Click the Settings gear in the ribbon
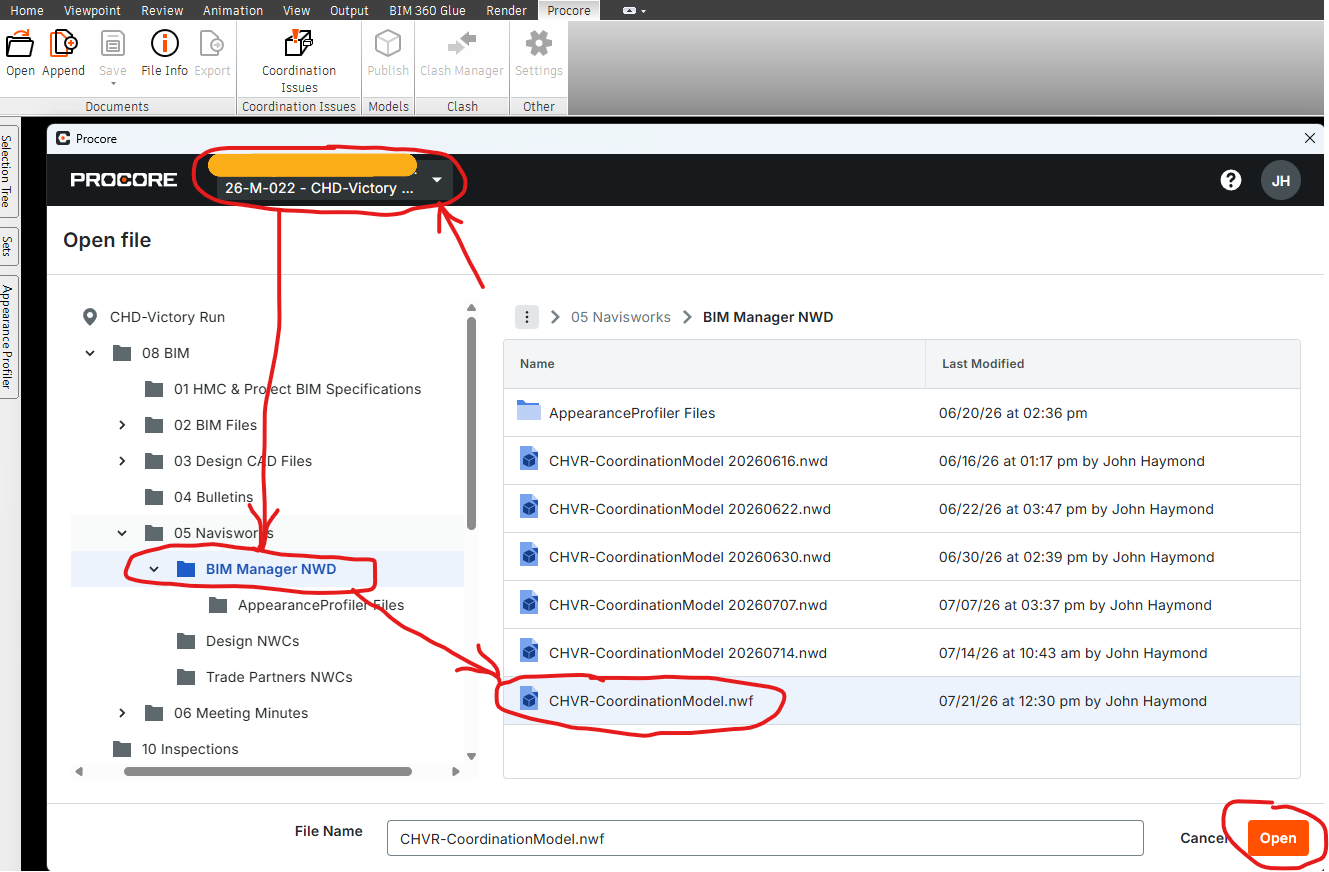The image size is (1329, 872). 539,44
